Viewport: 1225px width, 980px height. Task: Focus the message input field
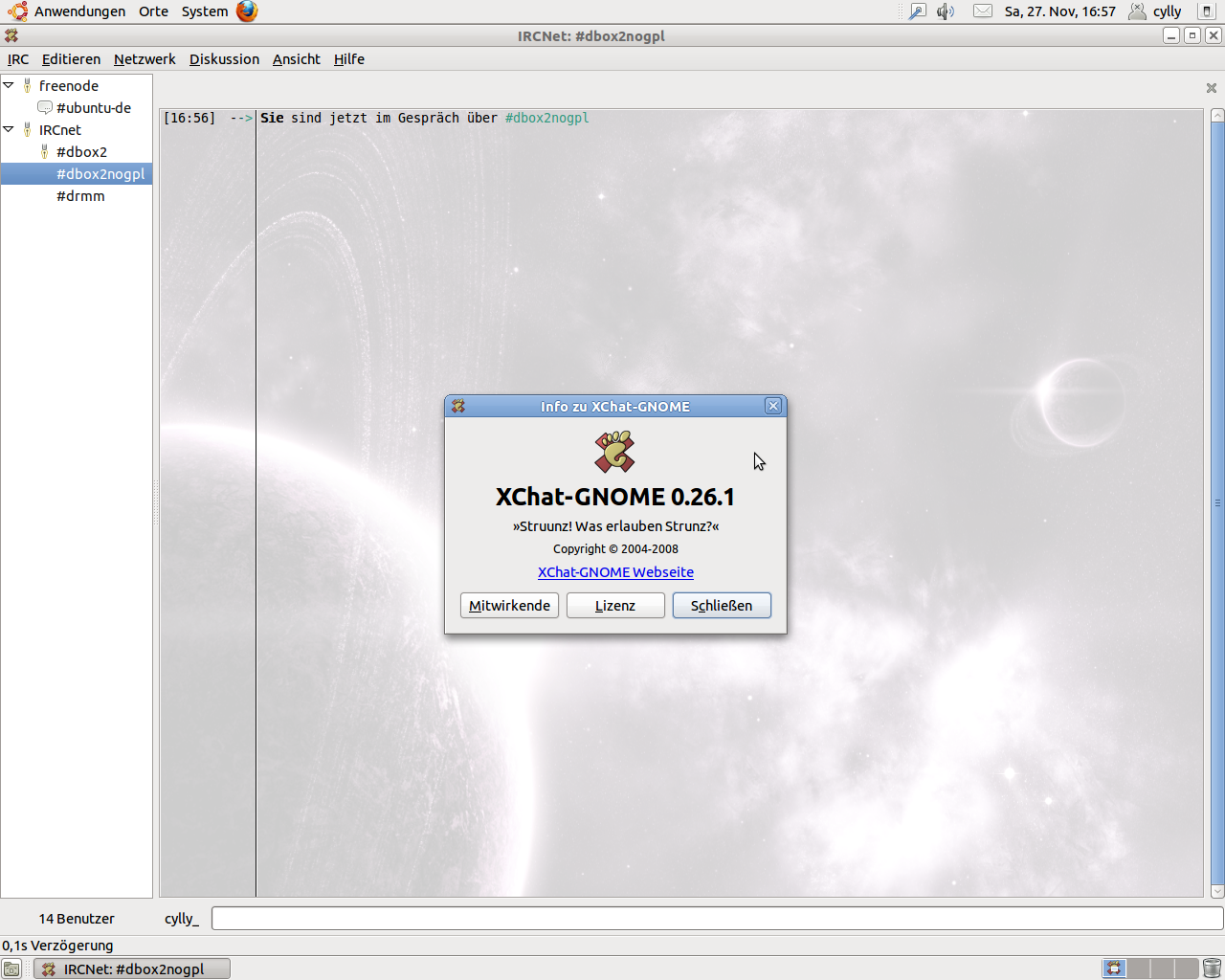(717, 919)
